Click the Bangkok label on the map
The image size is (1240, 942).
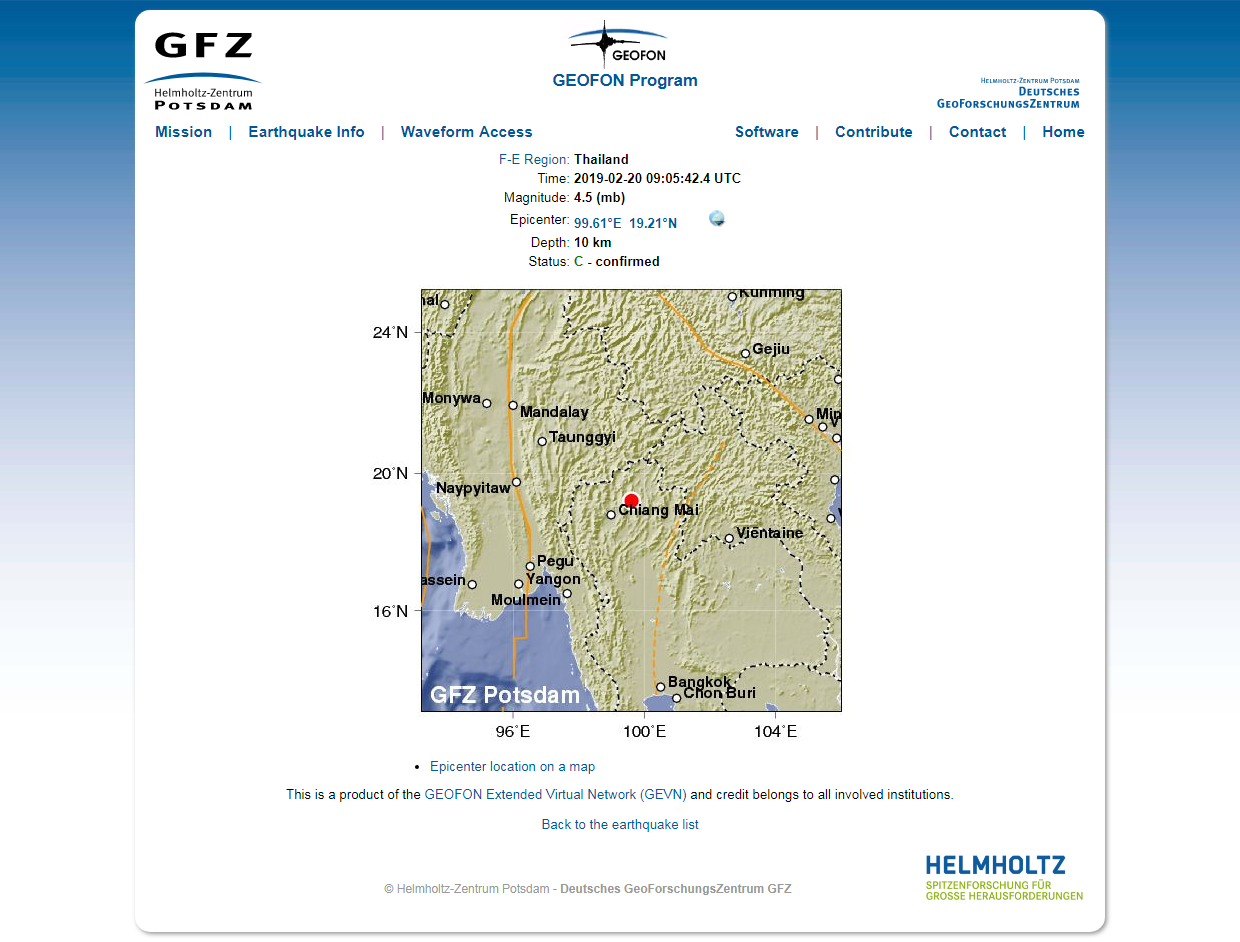point(700,682)
